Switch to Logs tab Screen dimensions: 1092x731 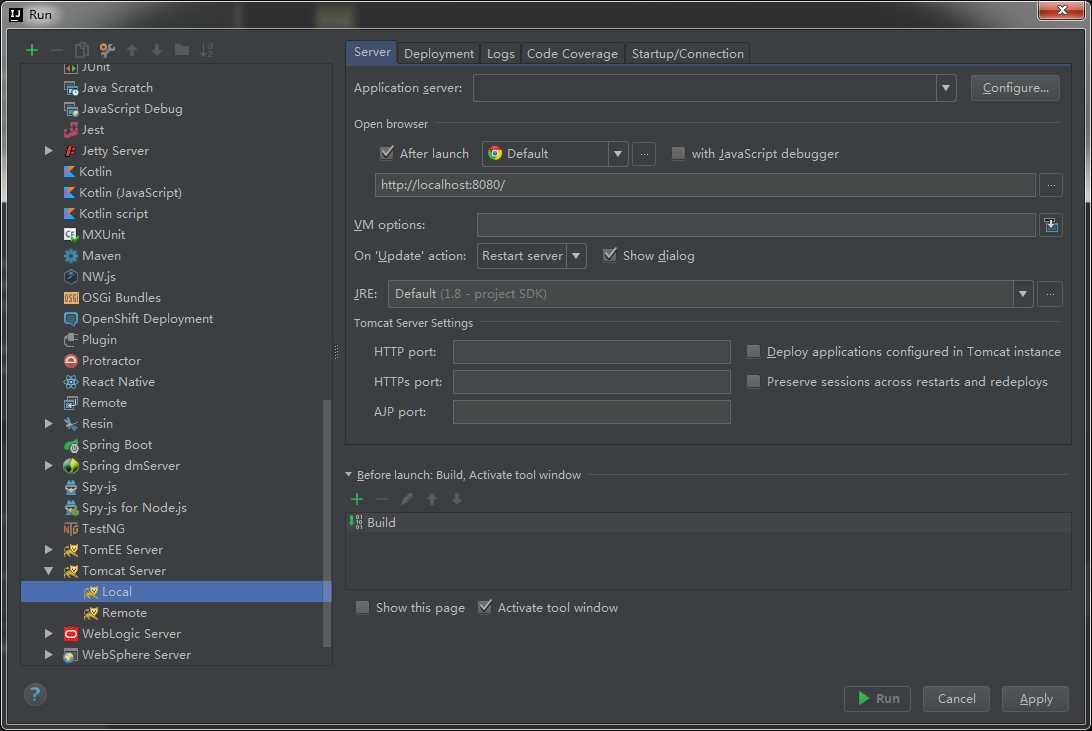[501, 54]
